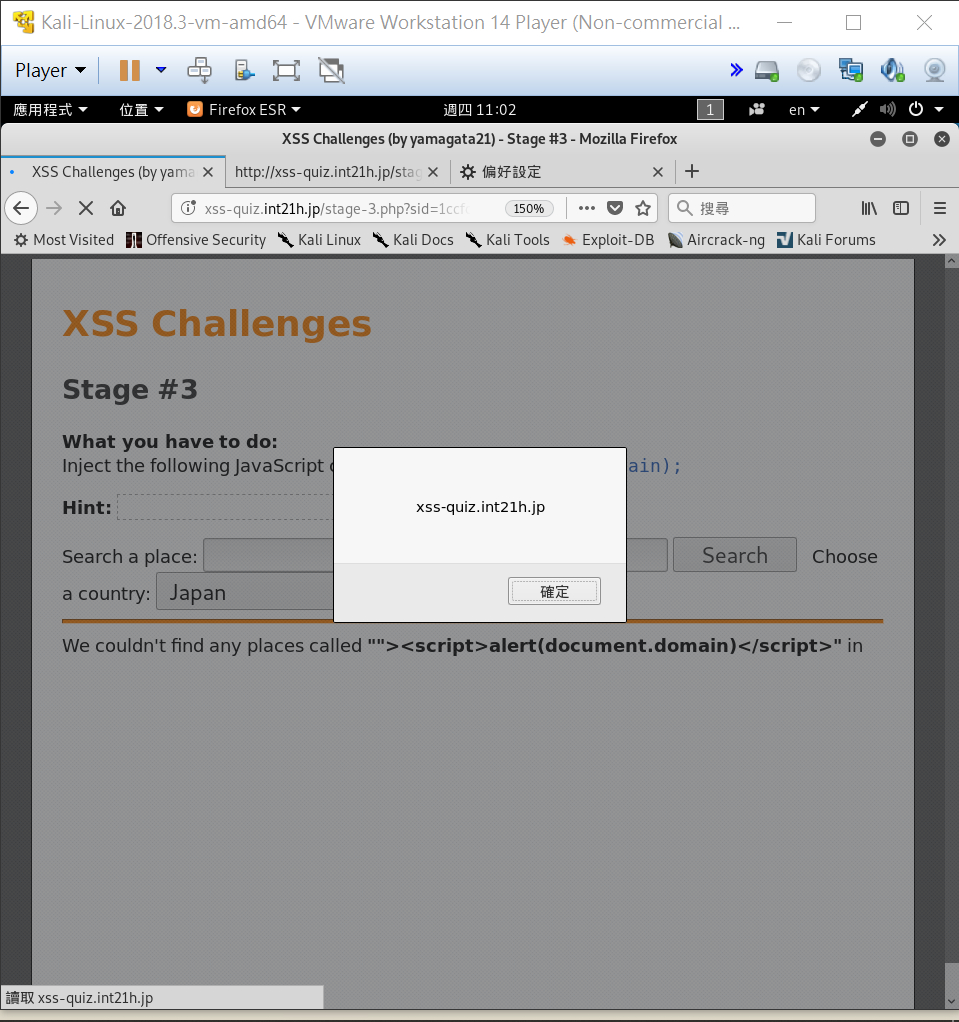Close the 偏好設定 tab

(658, 172)
